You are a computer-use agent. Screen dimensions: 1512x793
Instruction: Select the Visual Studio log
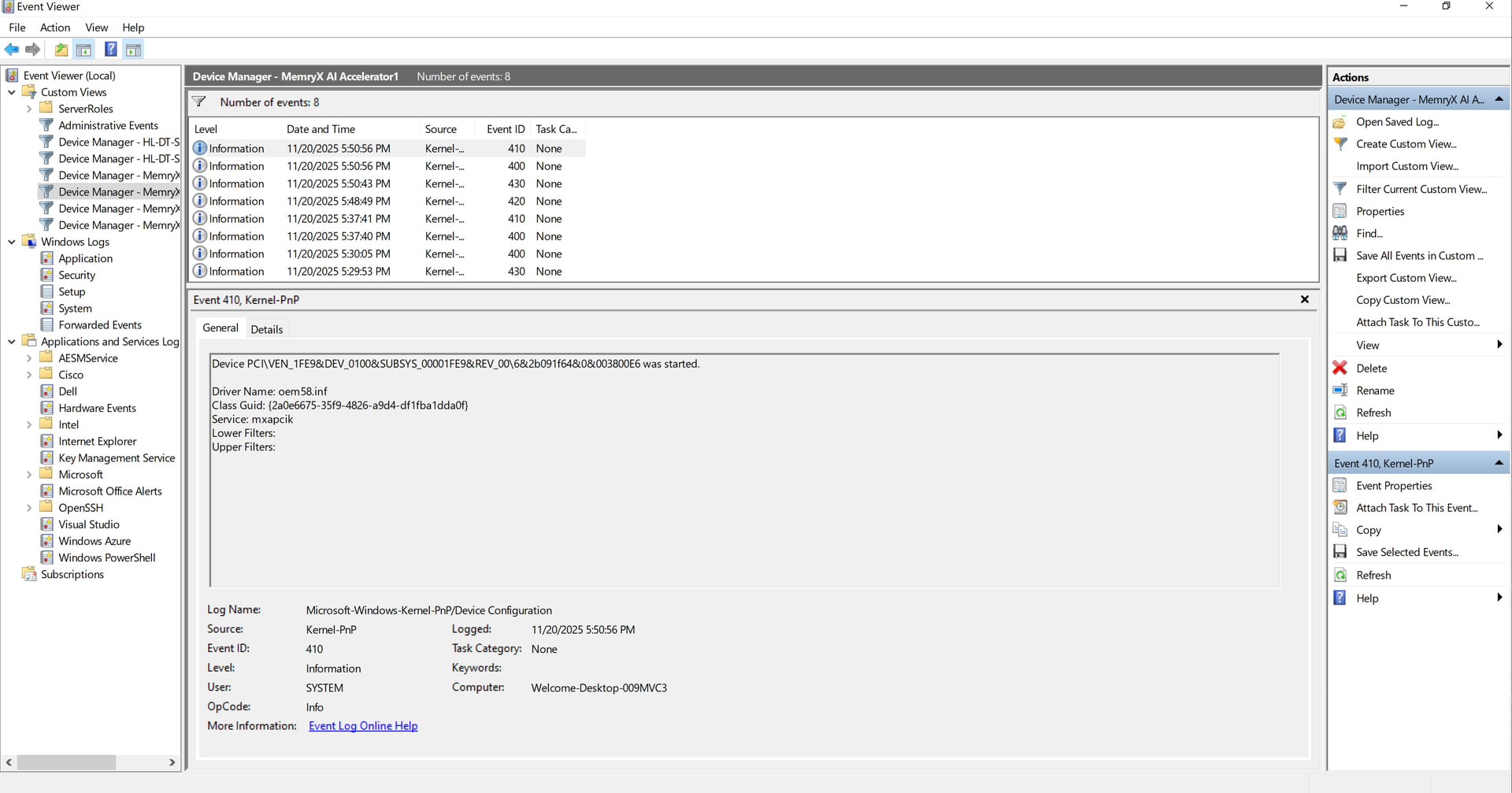coord(89,524)
